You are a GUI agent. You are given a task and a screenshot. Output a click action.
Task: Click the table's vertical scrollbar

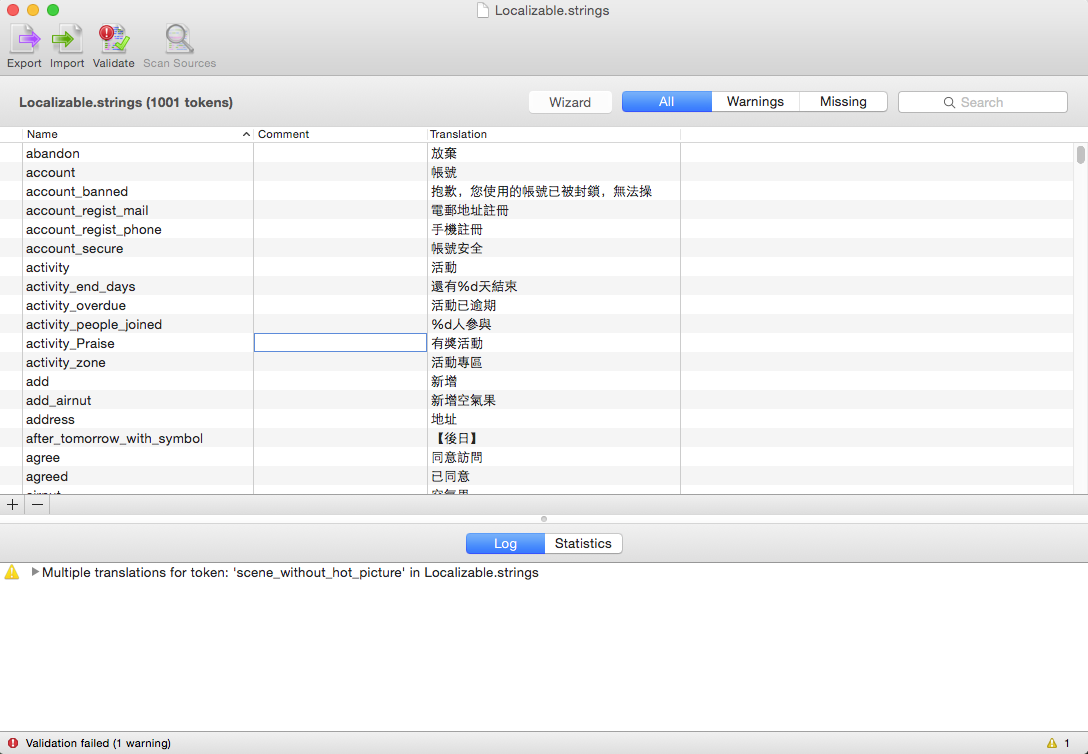pos(1080,156)
